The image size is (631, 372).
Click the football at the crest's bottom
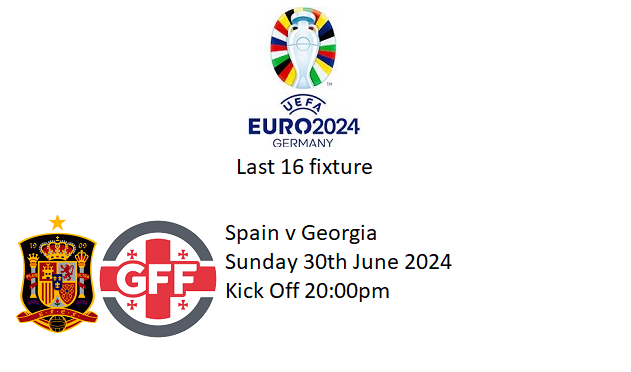click(x=57, y=323)
